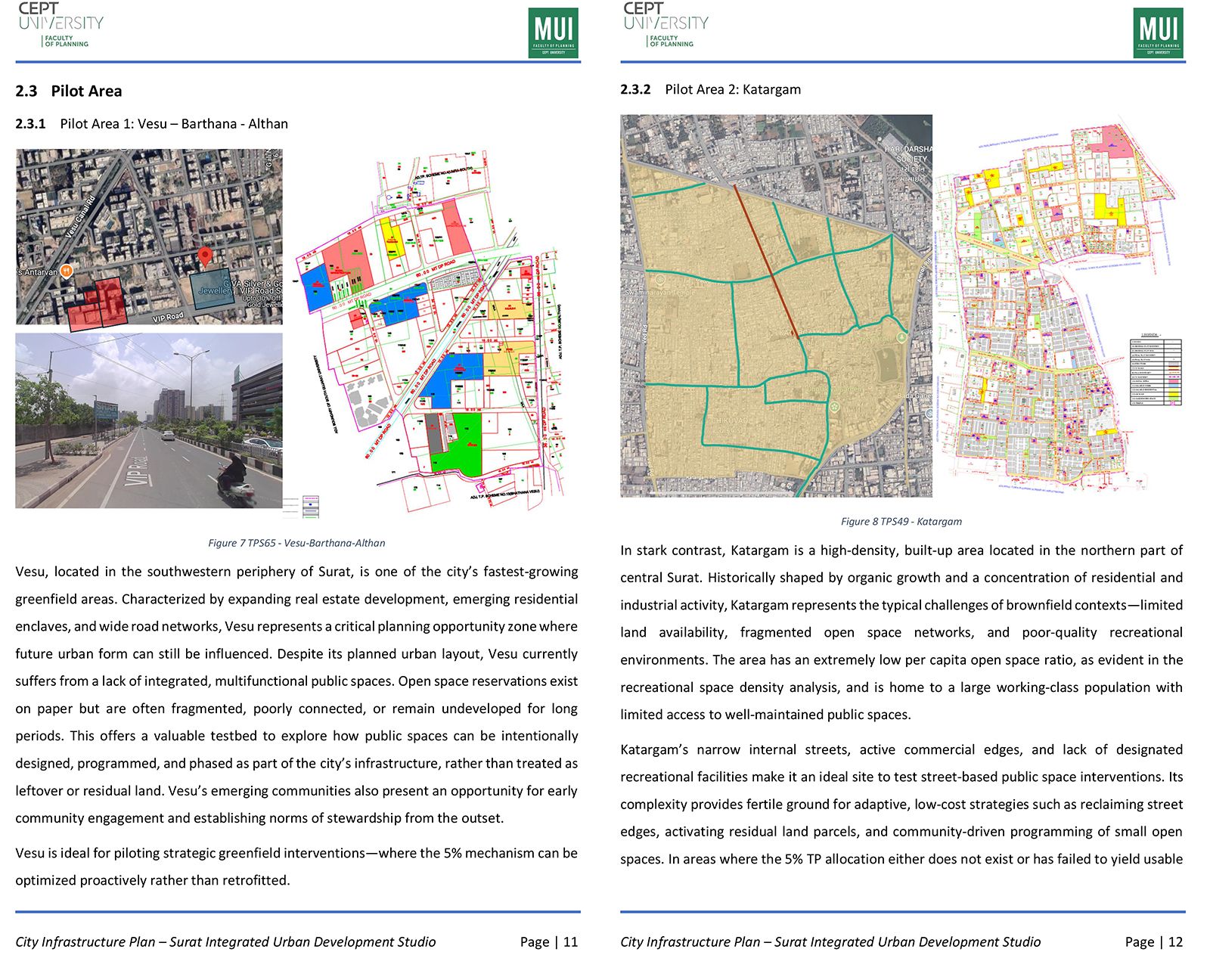The image size is (1210, 980).
Task: Click the CEPT University logo on page 12
Action: coord(665,25)
